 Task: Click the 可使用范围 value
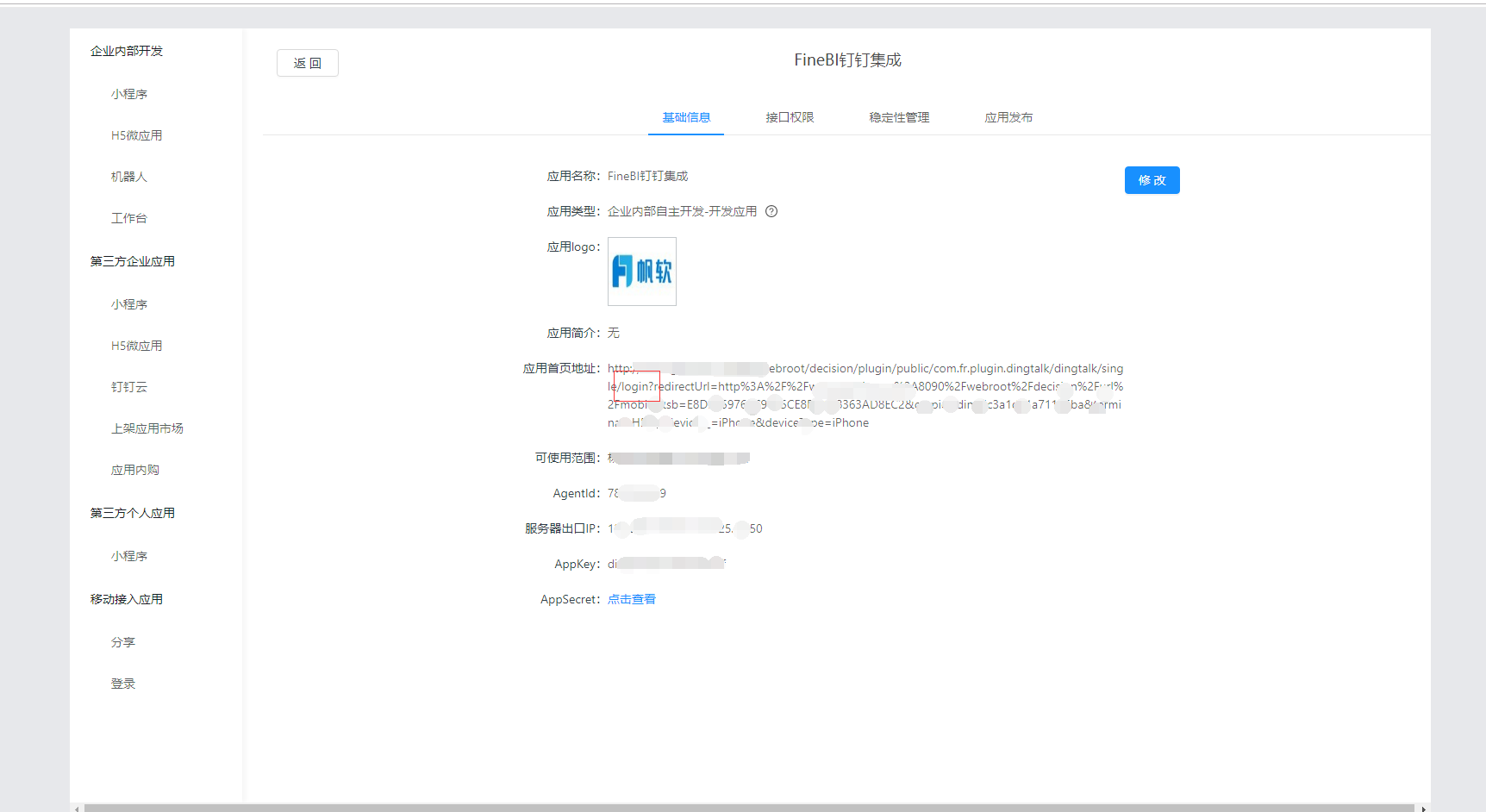(678, 458)
